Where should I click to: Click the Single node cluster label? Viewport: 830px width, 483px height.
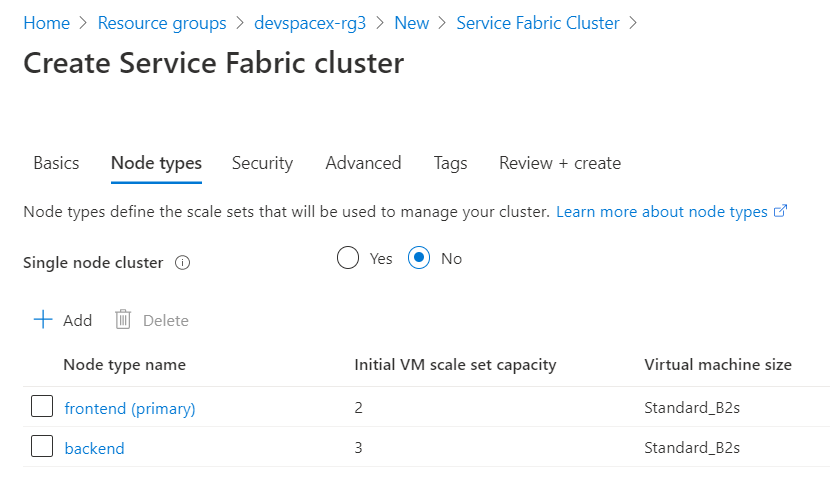93,263
